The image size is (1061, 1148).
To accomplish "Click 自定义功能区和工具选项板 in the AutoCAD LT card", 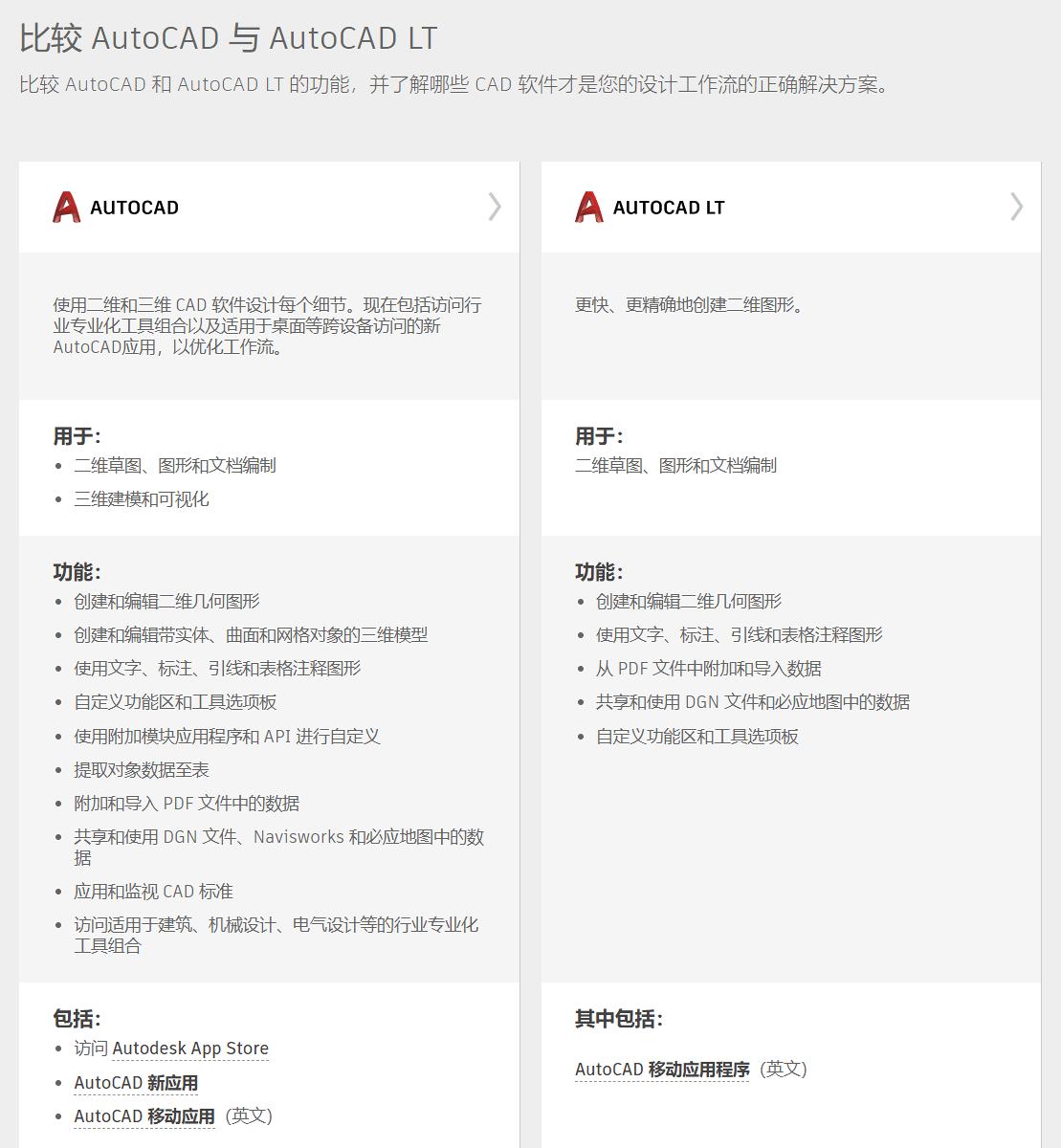I will point(697,737).
